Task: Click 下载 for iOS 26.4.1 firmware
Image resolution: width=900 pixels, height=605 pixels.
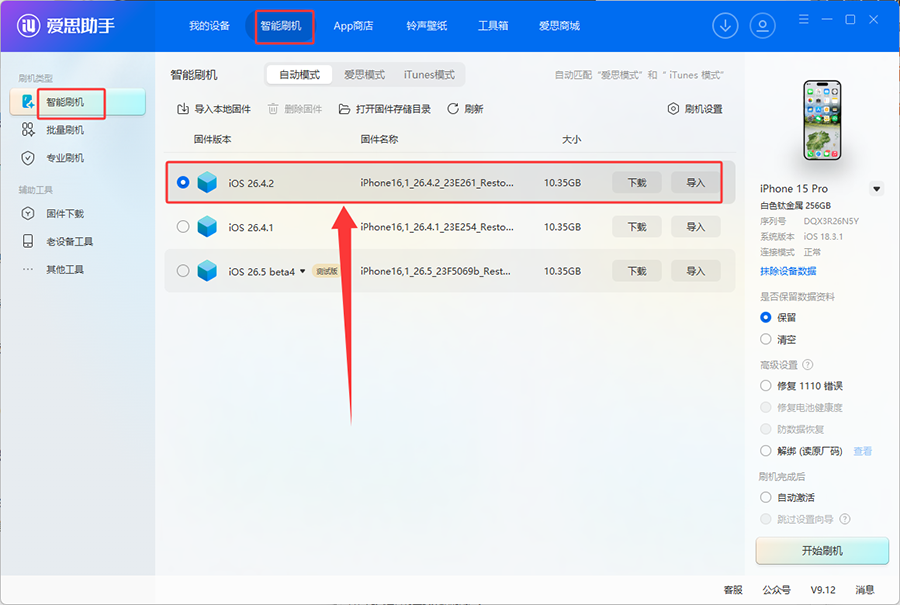Action: [x=637, y=227]
